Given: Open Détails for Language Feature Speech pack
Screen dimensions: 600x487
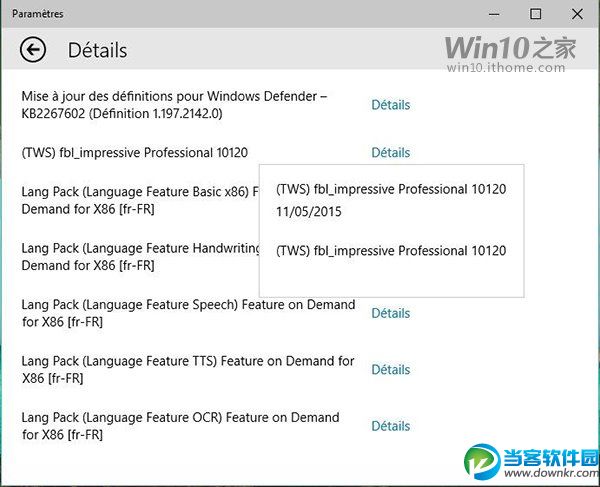Looking at the screenshot, I should (x=391, y=313).
